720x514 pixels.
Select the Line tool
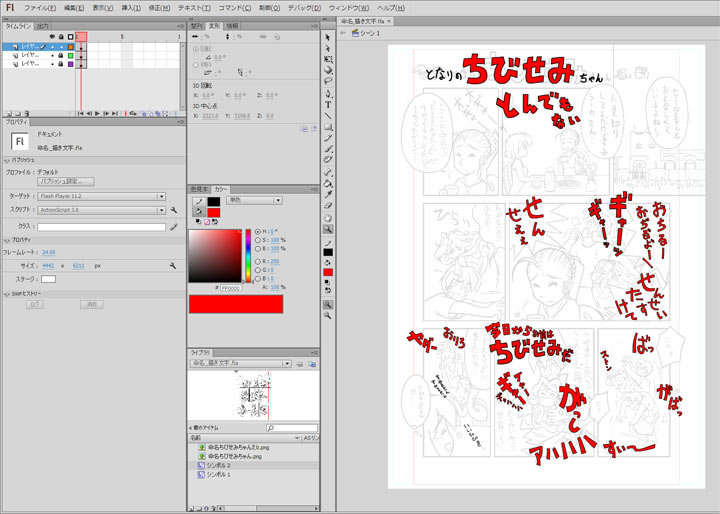pos(328,115)
